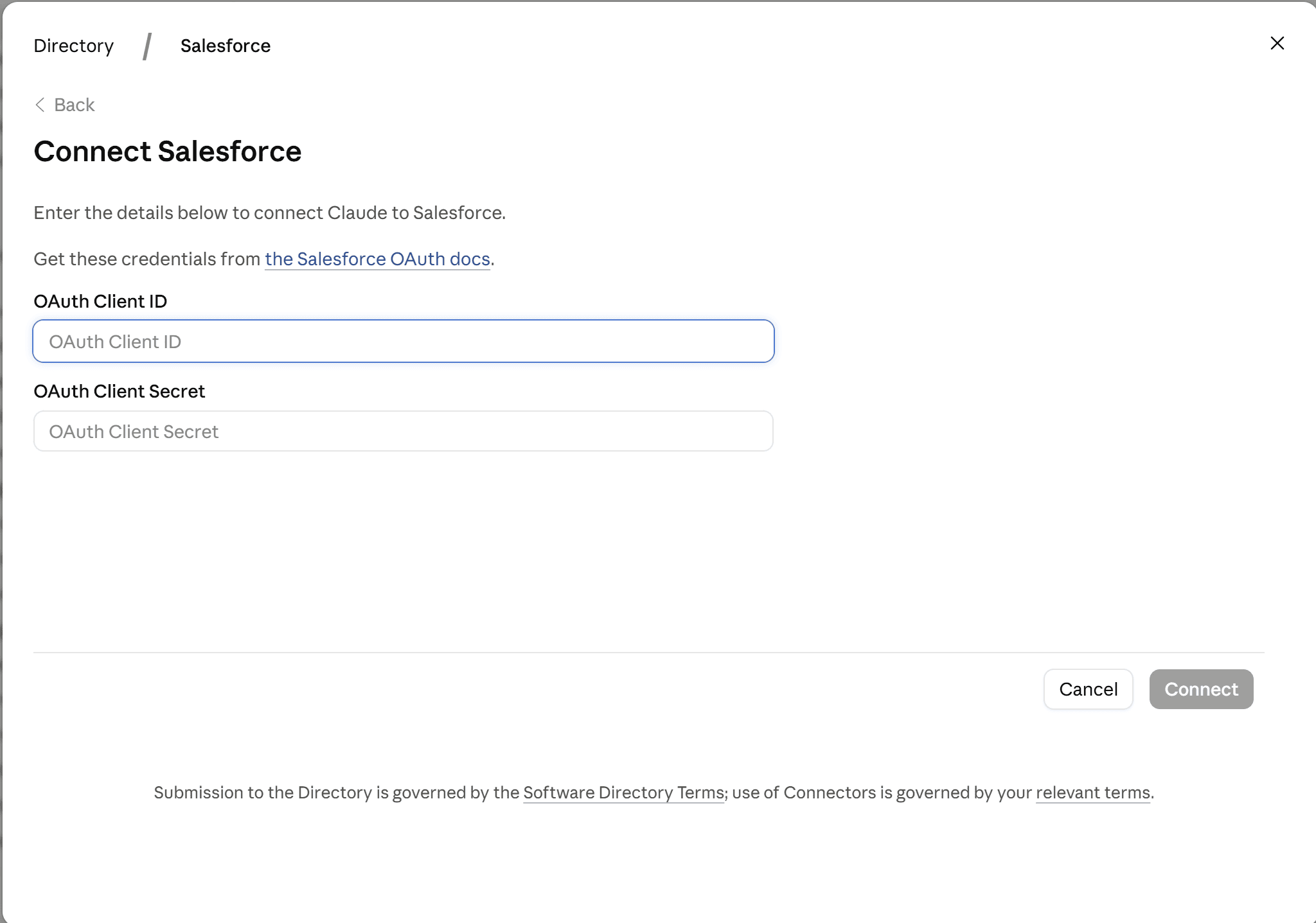Click 'Enter the details below' description text
The height and width of the screenshot is (923, 1316).
pyautogui.click(x=270, y=213)
